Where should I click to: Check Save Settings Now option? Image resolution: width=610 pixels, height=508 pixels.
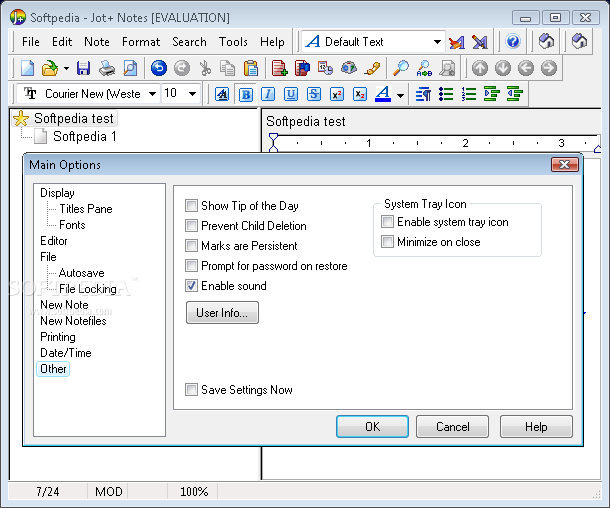[x=191, y=390]
